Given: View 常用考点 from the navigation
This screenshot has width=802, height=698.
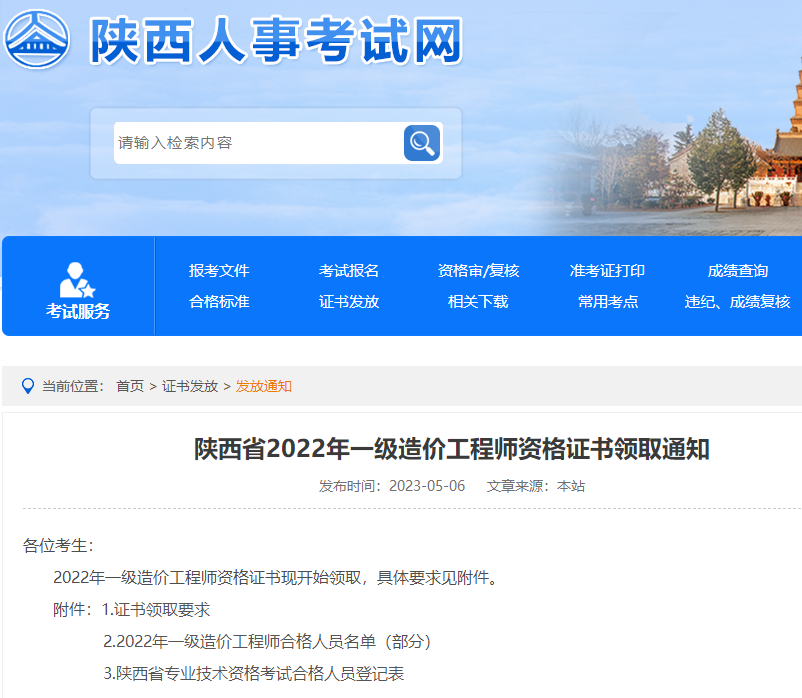Looking at the screenshot, I should (607, 301).
